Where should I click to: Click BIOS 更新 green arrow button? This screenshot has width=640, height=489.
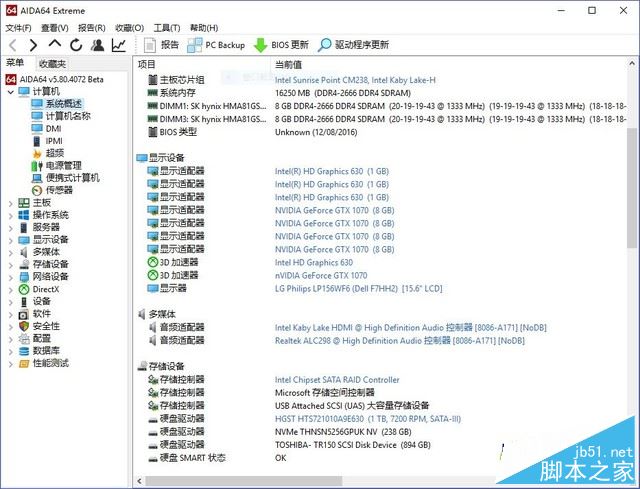coord(281,45)
